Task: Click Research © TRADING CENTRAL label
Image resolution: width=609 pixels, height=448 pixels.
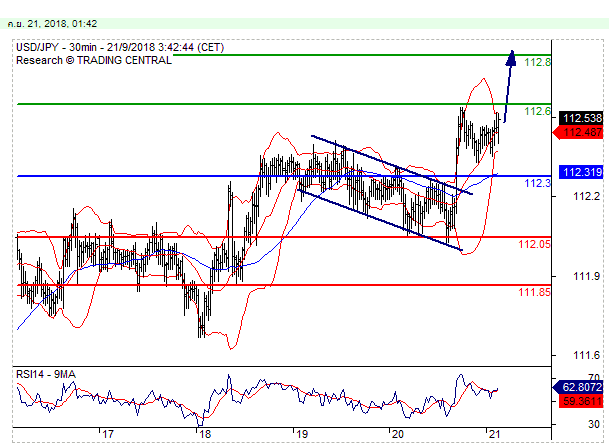Action: tap(94, 60)
